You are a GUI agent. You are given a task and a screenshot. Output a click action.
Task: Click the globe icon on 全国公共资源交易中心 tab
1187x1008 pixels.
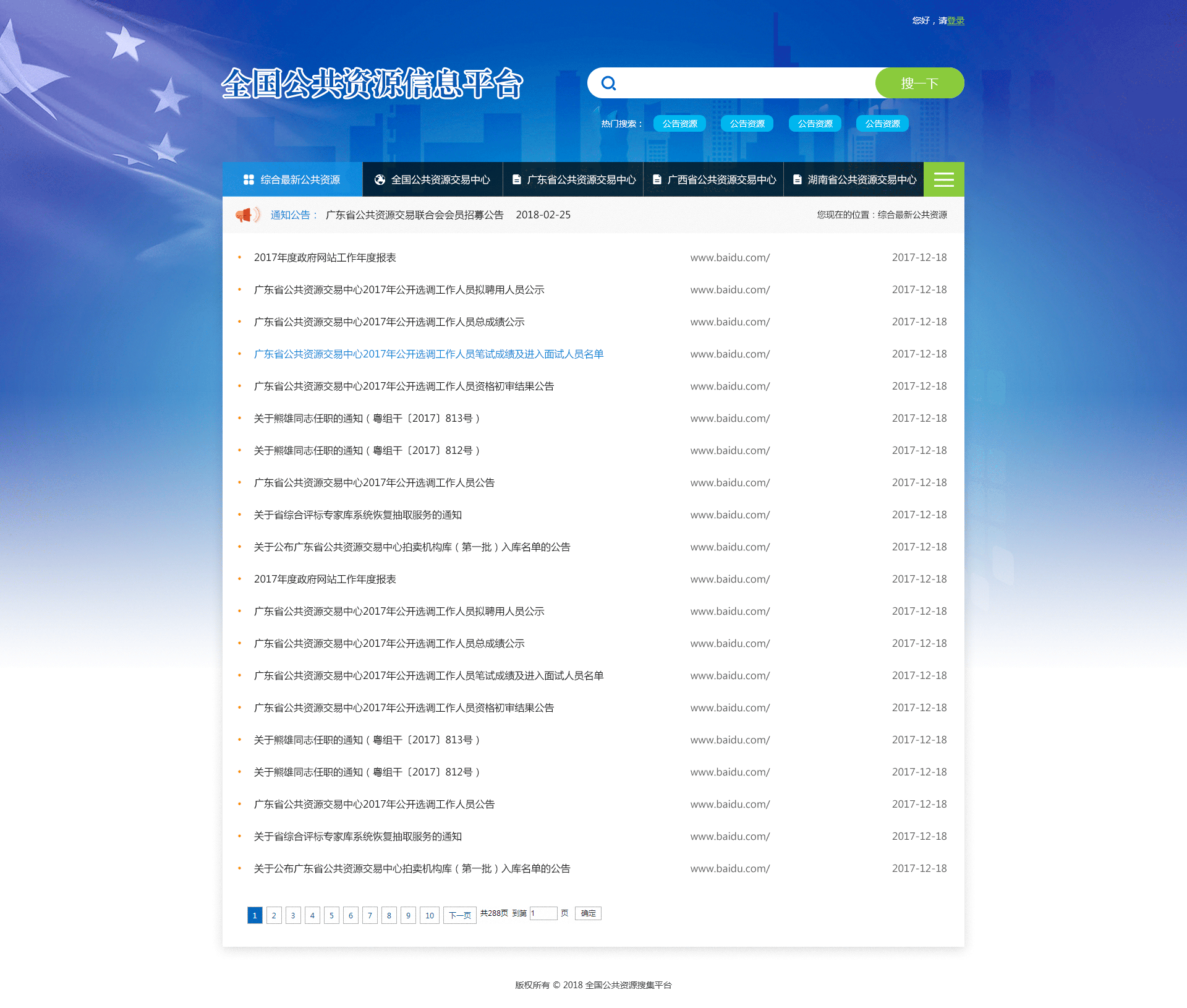point(380,179)
